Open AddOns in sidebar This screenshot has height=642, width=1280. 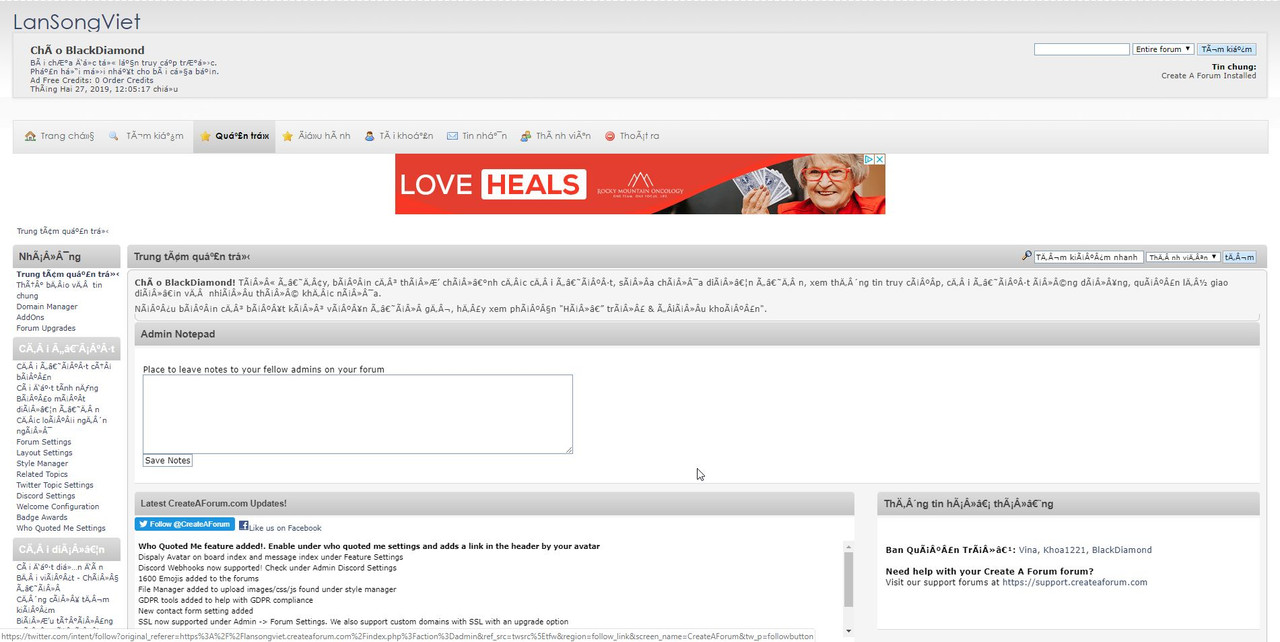[30, 318]
